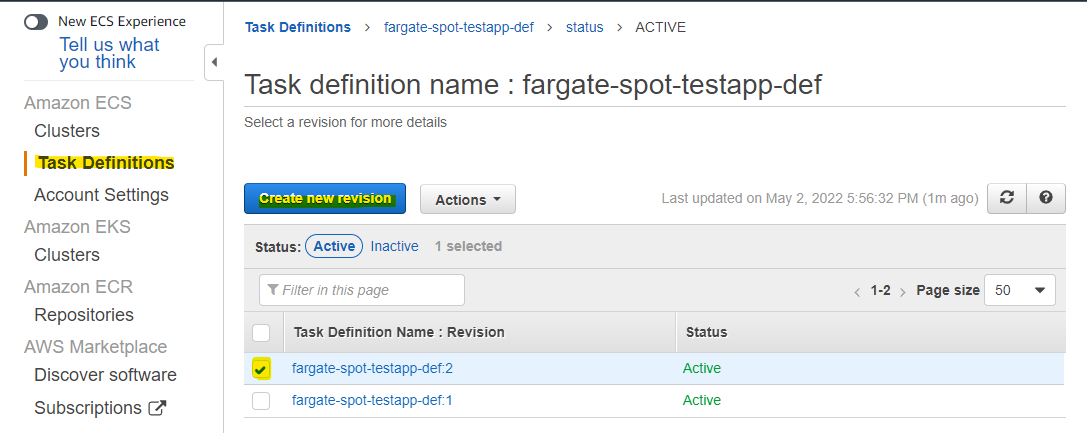
Task: Click the Active status of revision 2
Action: (x=702, y=369)
